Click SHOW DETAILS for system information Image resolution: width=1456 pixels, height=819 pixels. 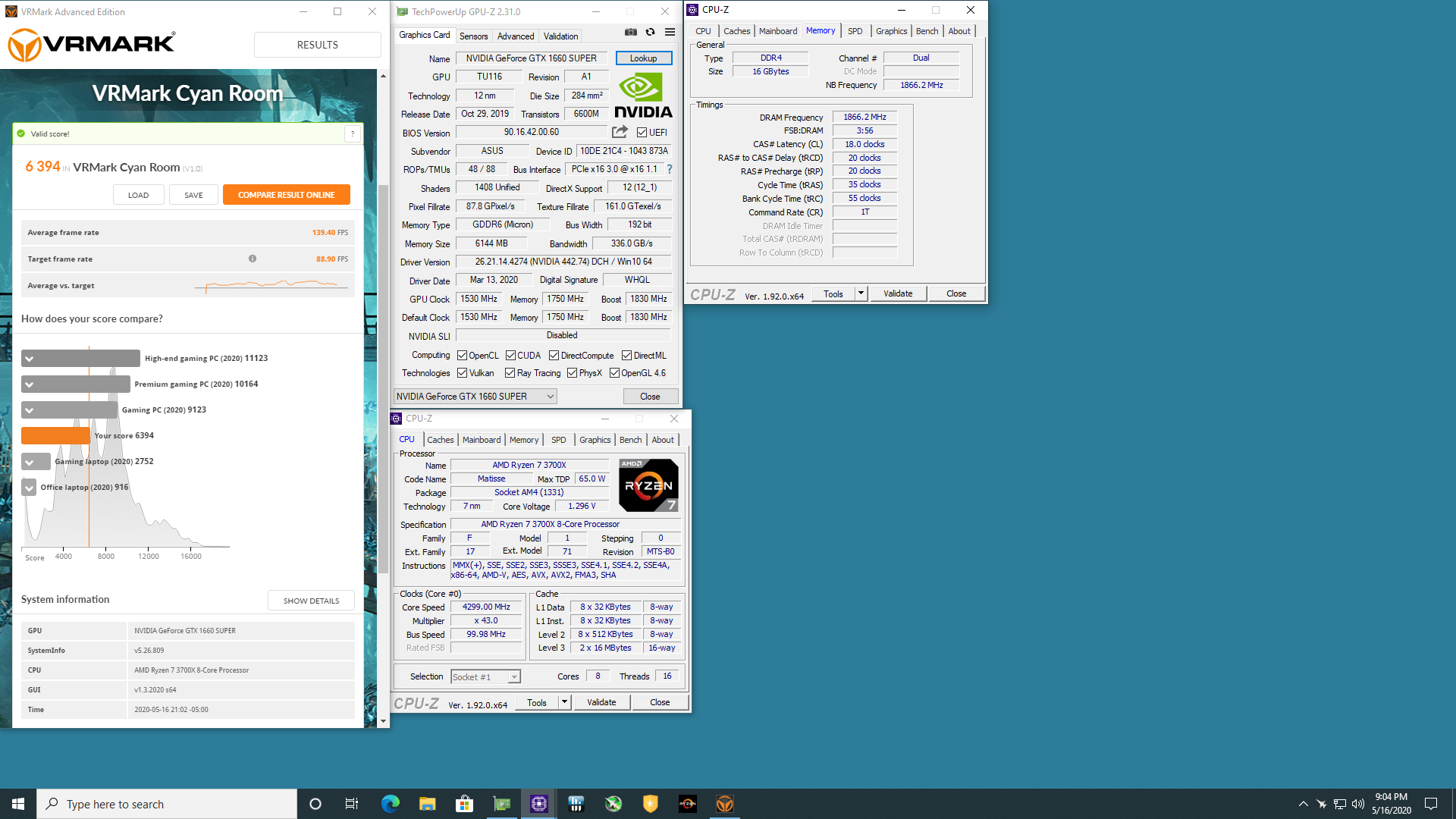click(311, 601)
